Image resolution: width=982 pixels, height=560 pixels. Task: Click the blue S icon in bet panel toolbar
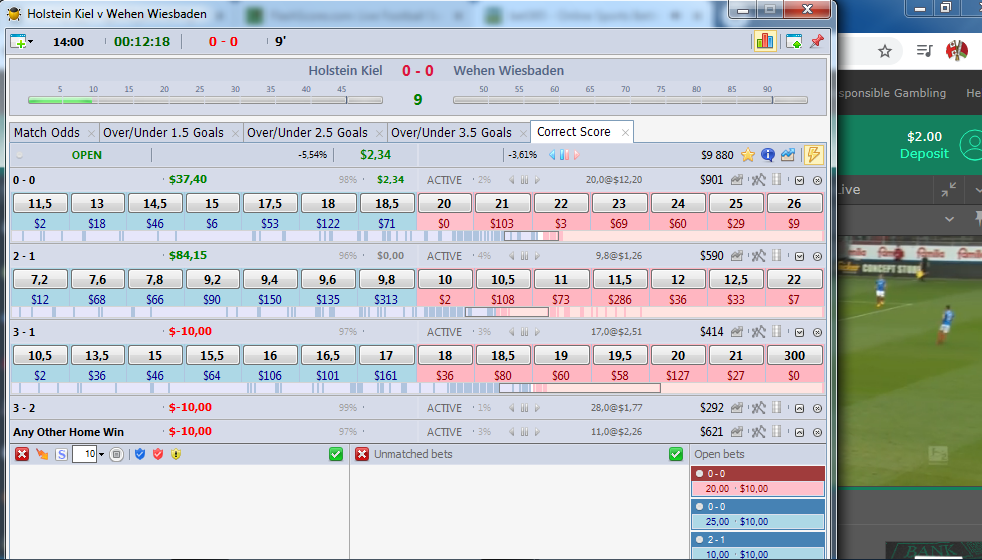61,455
